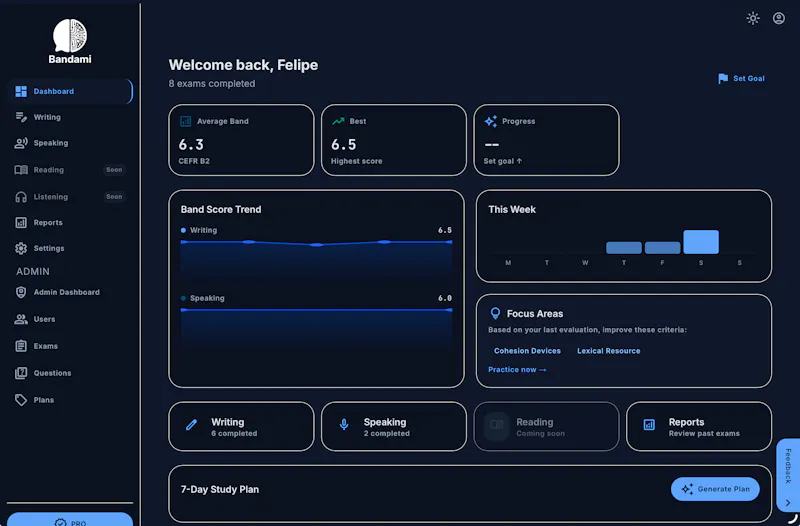Click the Set Goal link
The image size is (800, 526).
741,79
